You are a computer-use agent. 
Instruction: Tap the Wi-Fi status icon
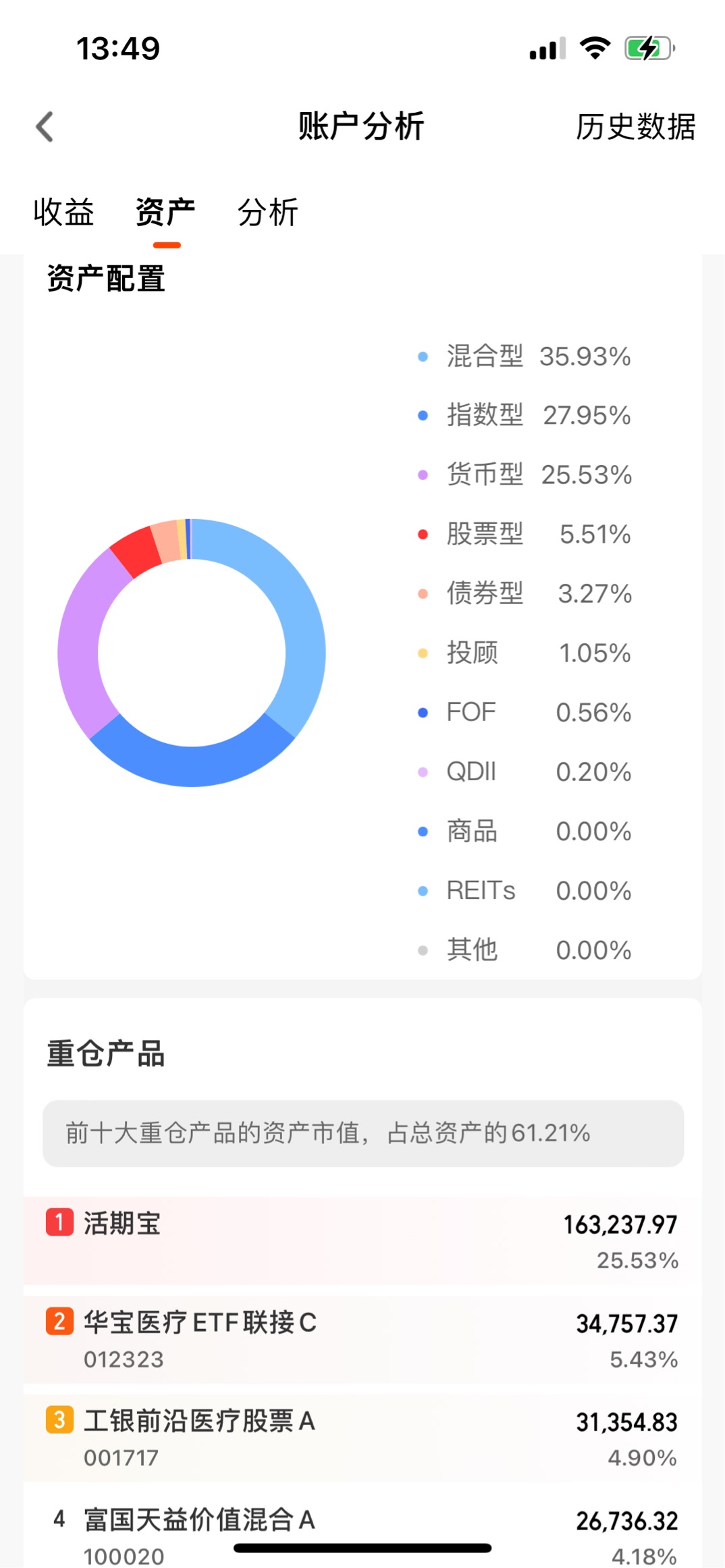pyautogui.click(x=595, y=49)
